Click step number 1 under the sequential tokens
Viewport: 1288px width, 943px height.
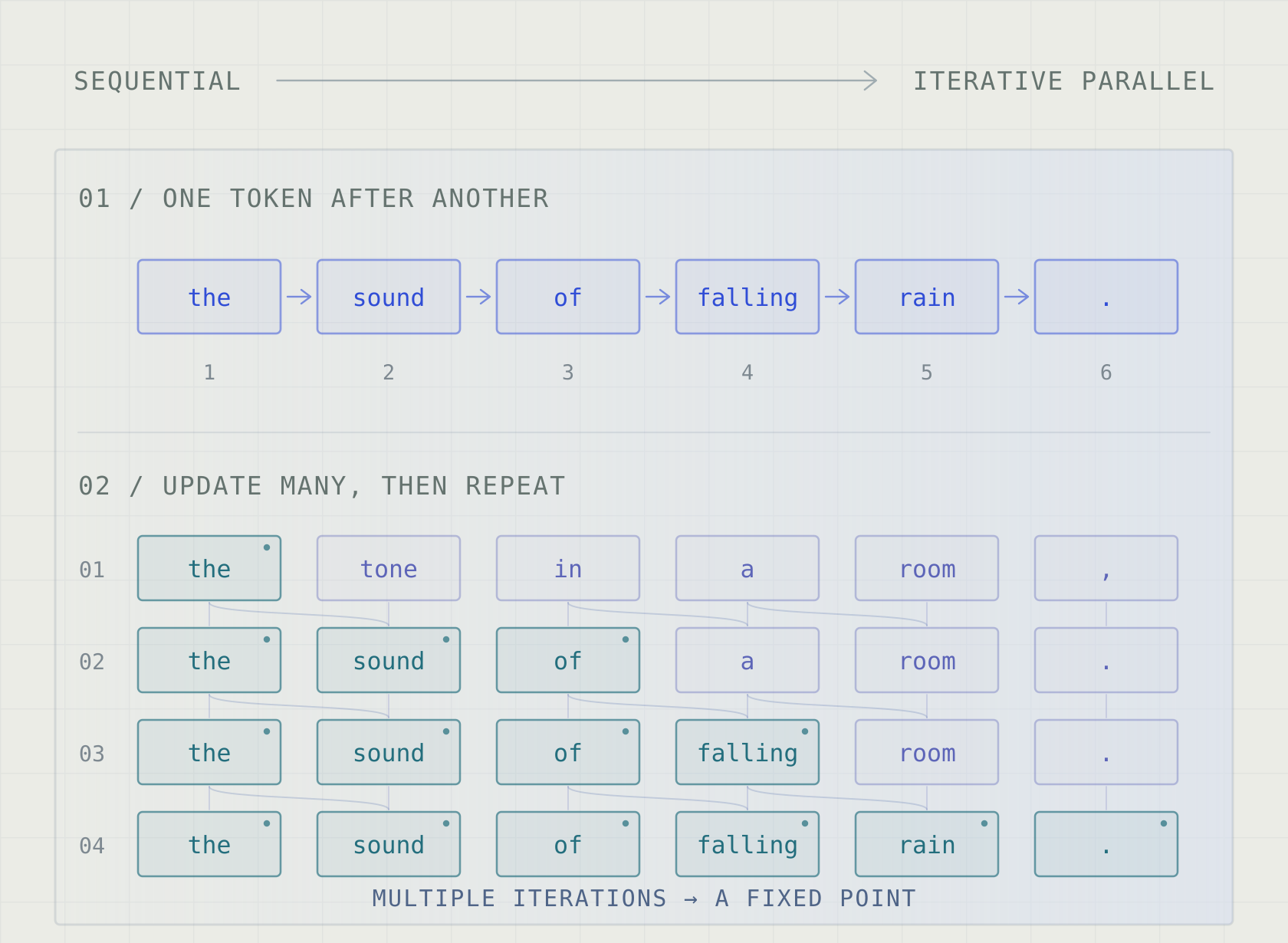(209, 373)
